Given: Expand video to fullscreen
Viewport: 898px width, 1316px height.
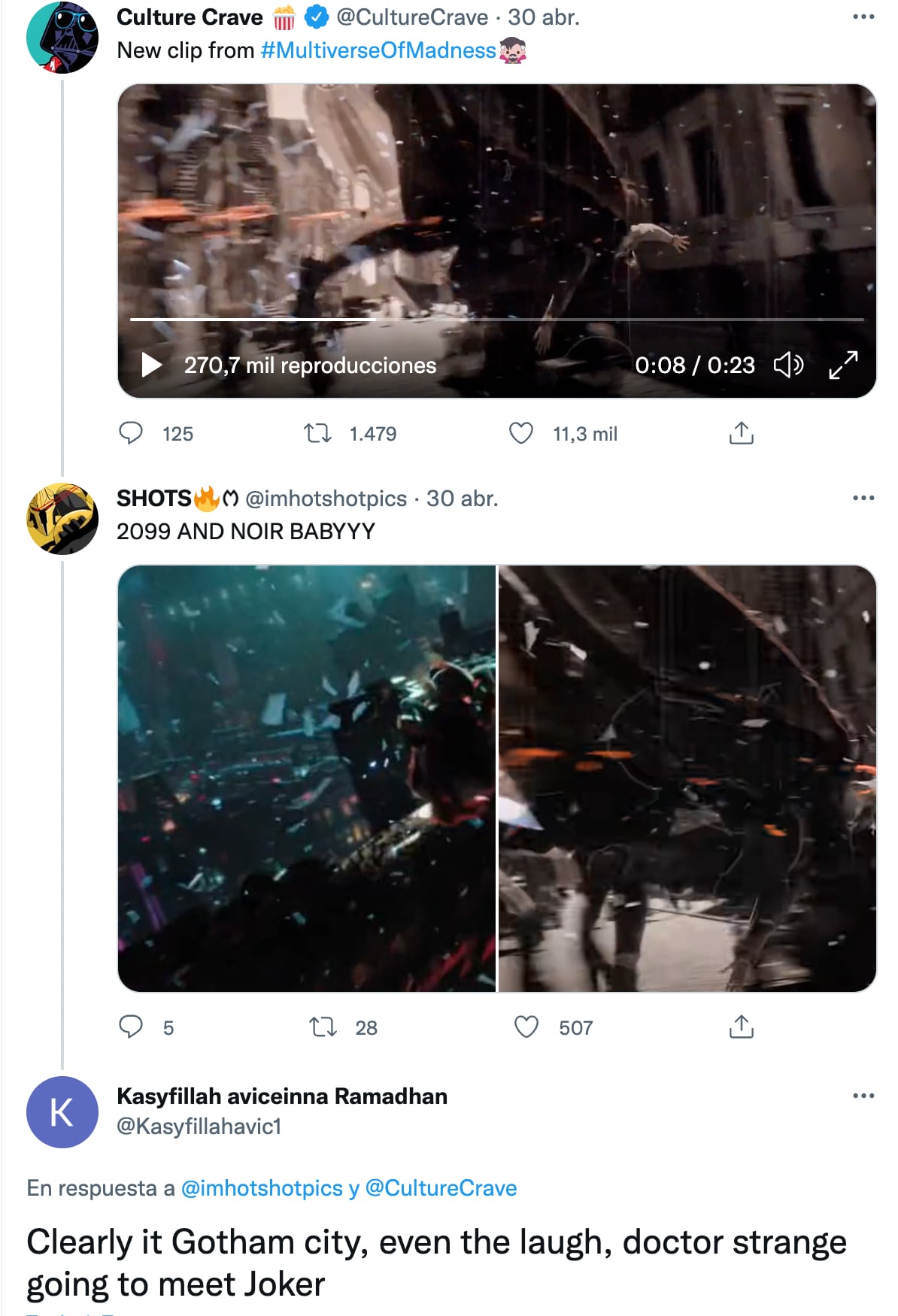Looking at the screenshot, I should pyautogui.click(x=843, y=365).
